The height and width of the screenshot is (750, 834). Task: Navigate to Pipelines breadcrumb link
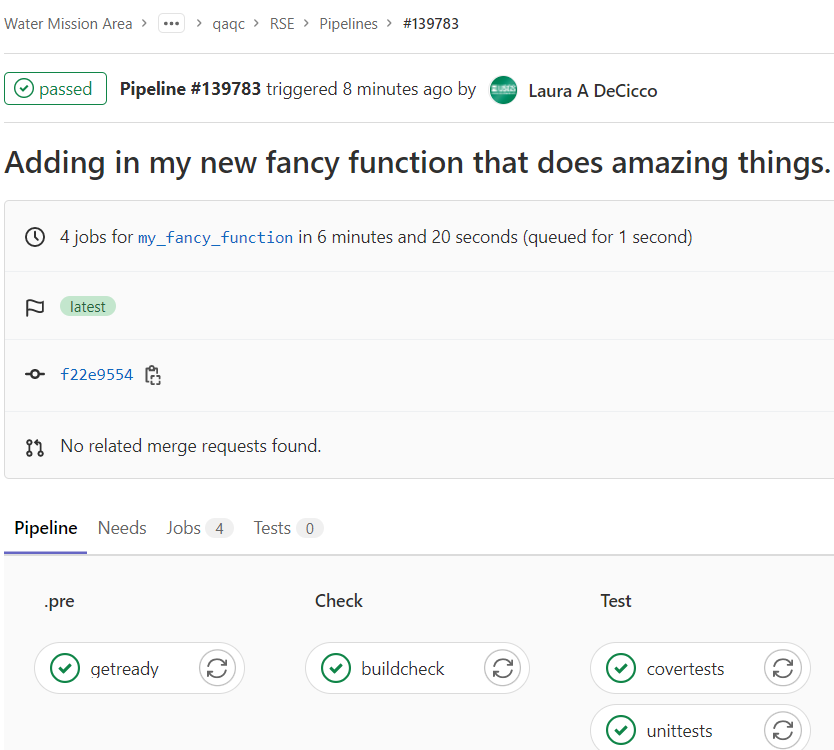click(x=348, y=23)
